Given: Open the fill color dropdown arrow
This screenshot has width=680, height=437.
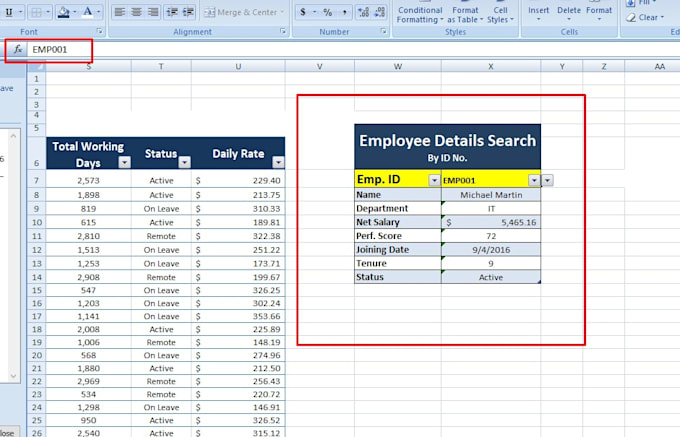Looking at the screenshot, I should coord(75,12).
